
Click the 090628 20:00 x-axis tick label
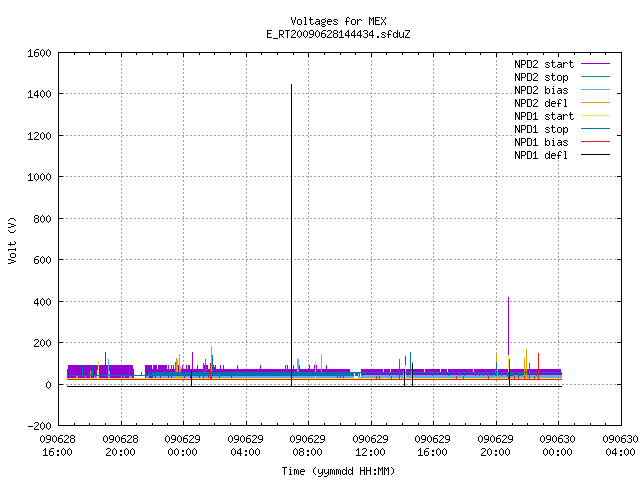[120, 446]
